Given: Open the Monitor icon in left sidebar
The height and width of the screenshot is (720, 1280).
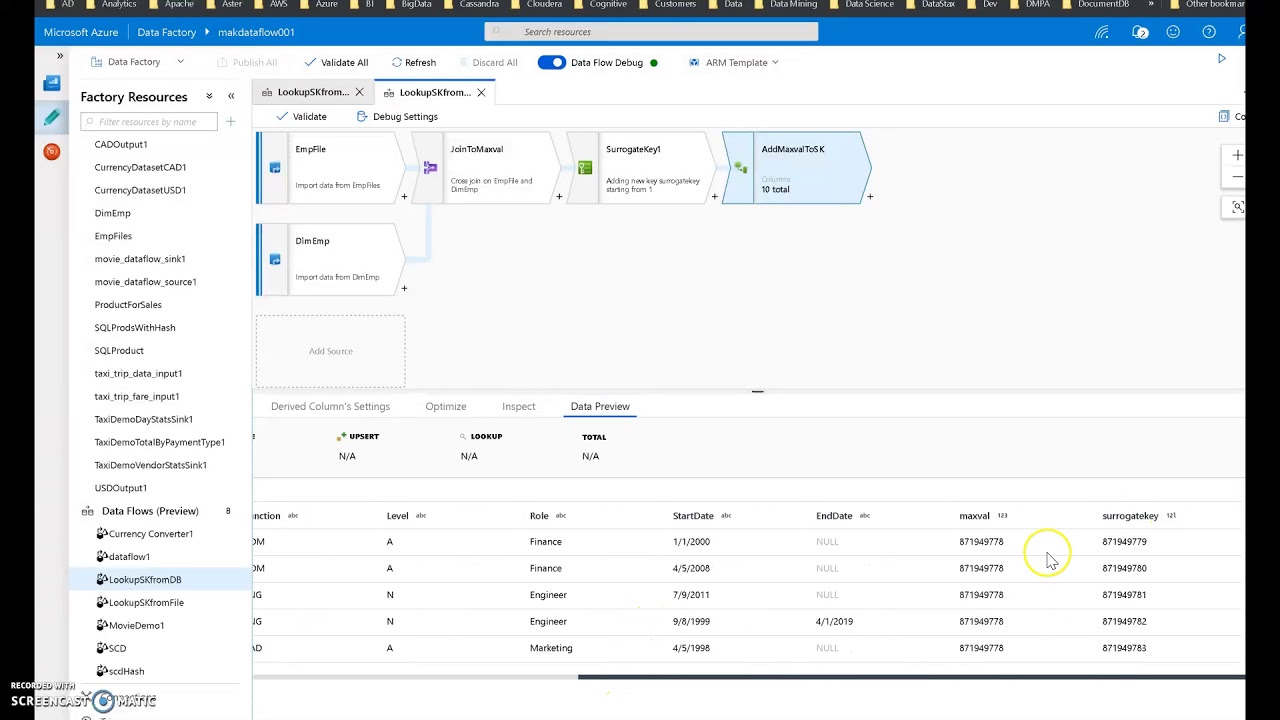Looking at the screenshot, I should [52, 151].
